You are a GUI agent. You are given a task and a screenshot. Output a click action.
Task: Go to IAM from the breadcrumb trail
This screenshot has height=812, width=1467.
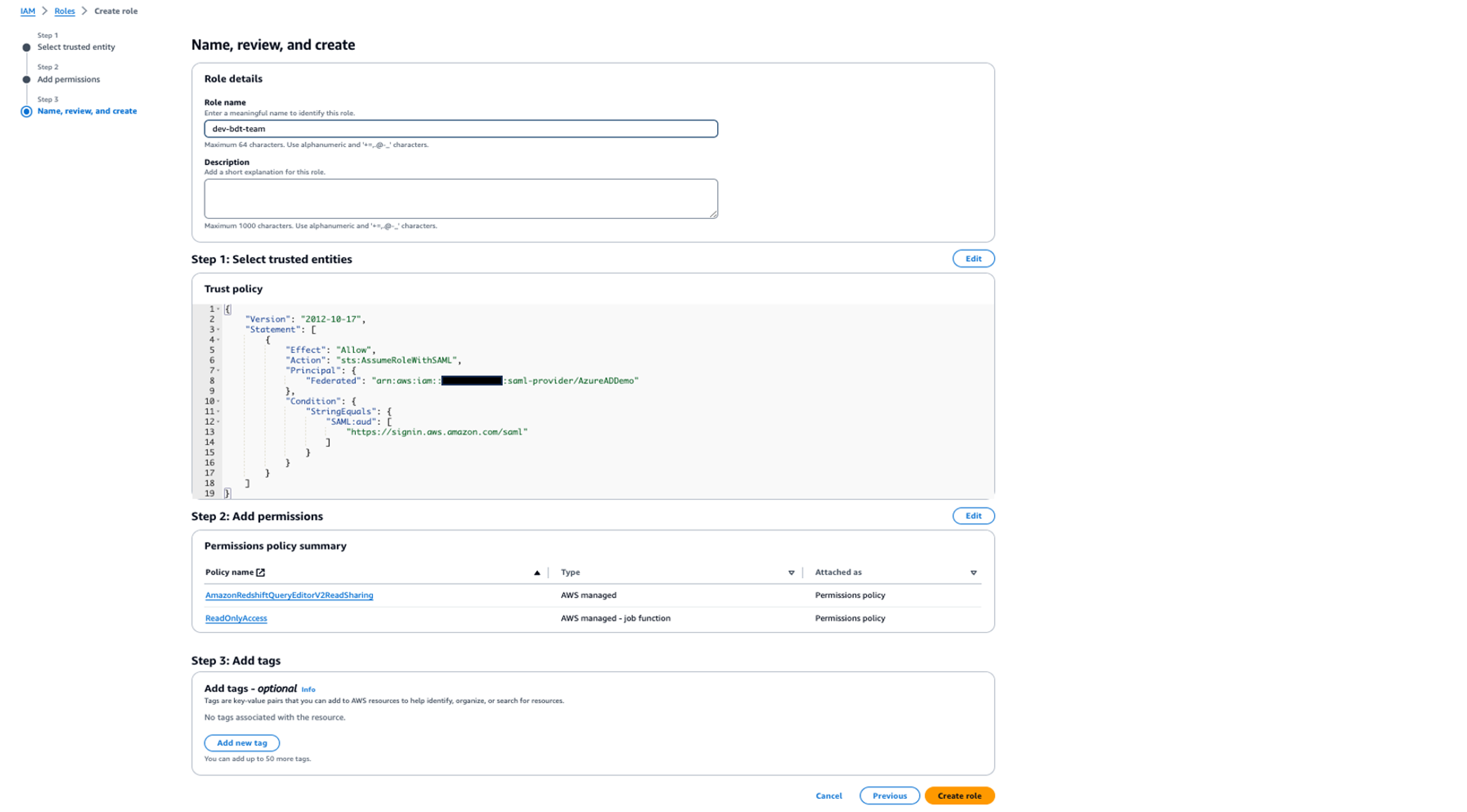(x=27, y=11)
